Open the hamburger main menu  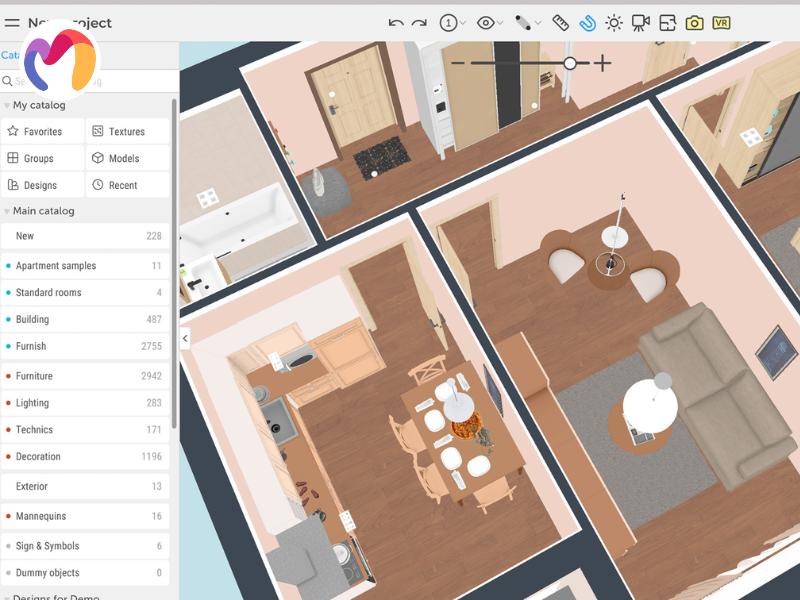(12, 22)
